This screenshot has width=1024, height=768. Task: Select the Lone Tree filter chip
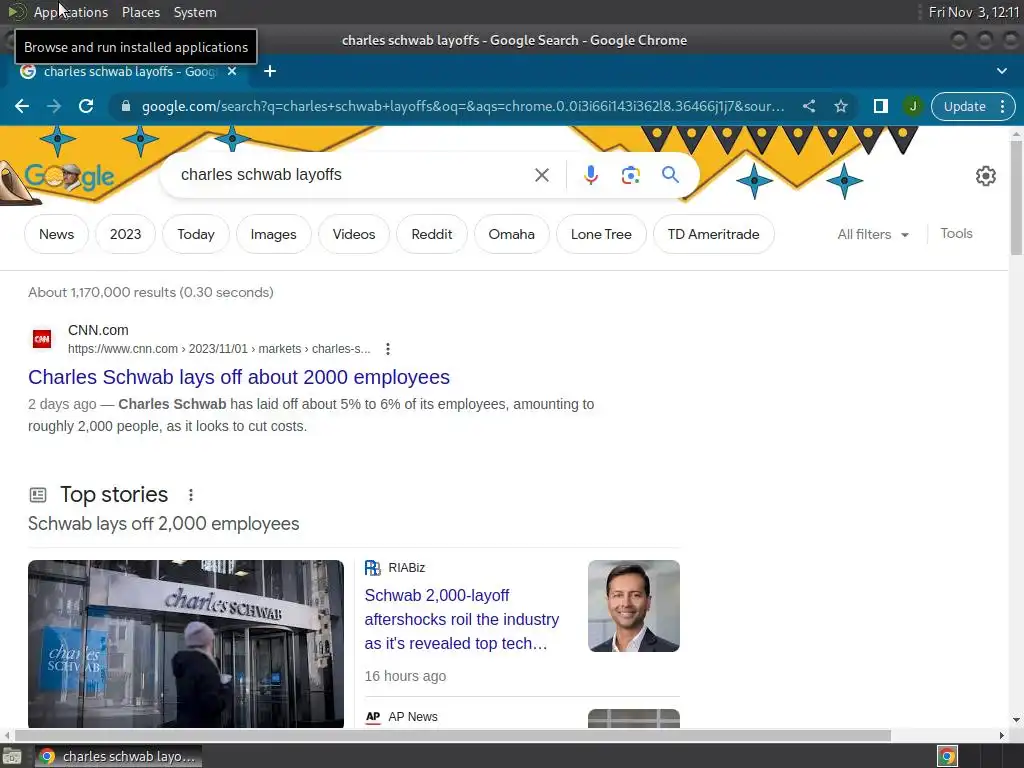[601, 234]
